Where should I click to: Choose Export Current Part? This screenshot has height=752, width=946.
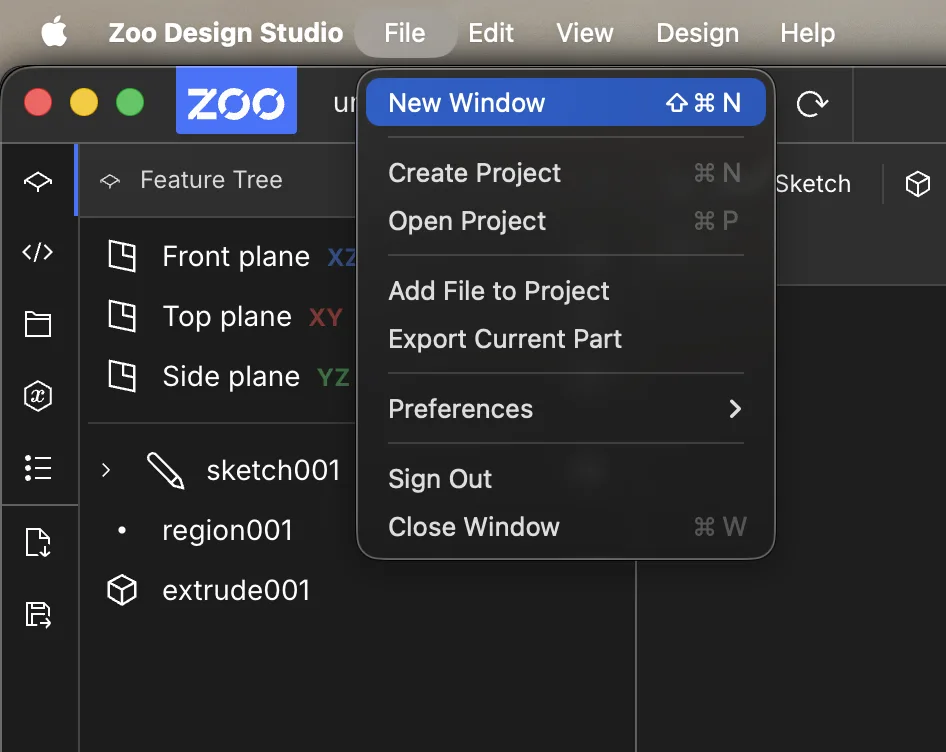pyautogui.click(x=565, y=339)
